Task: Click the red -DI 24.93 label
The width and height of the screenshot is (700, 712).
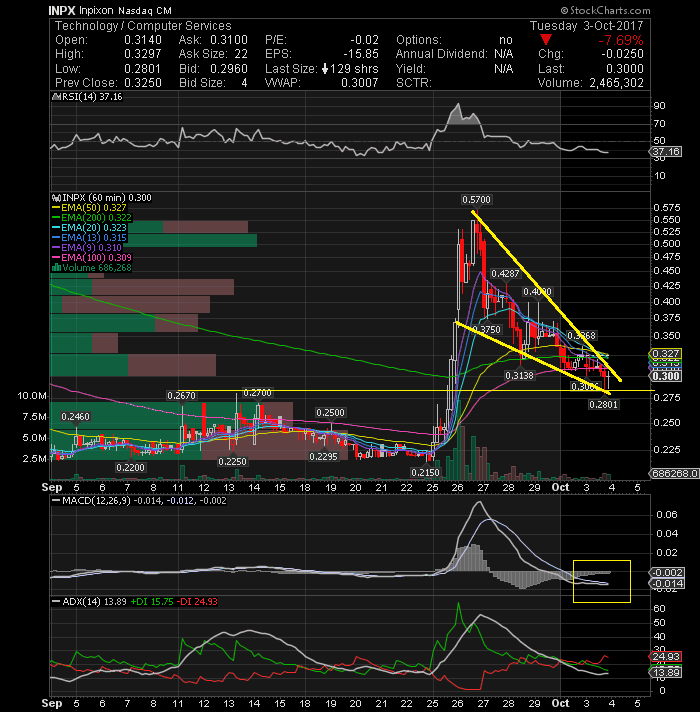Action: click(x=197, y=602)
